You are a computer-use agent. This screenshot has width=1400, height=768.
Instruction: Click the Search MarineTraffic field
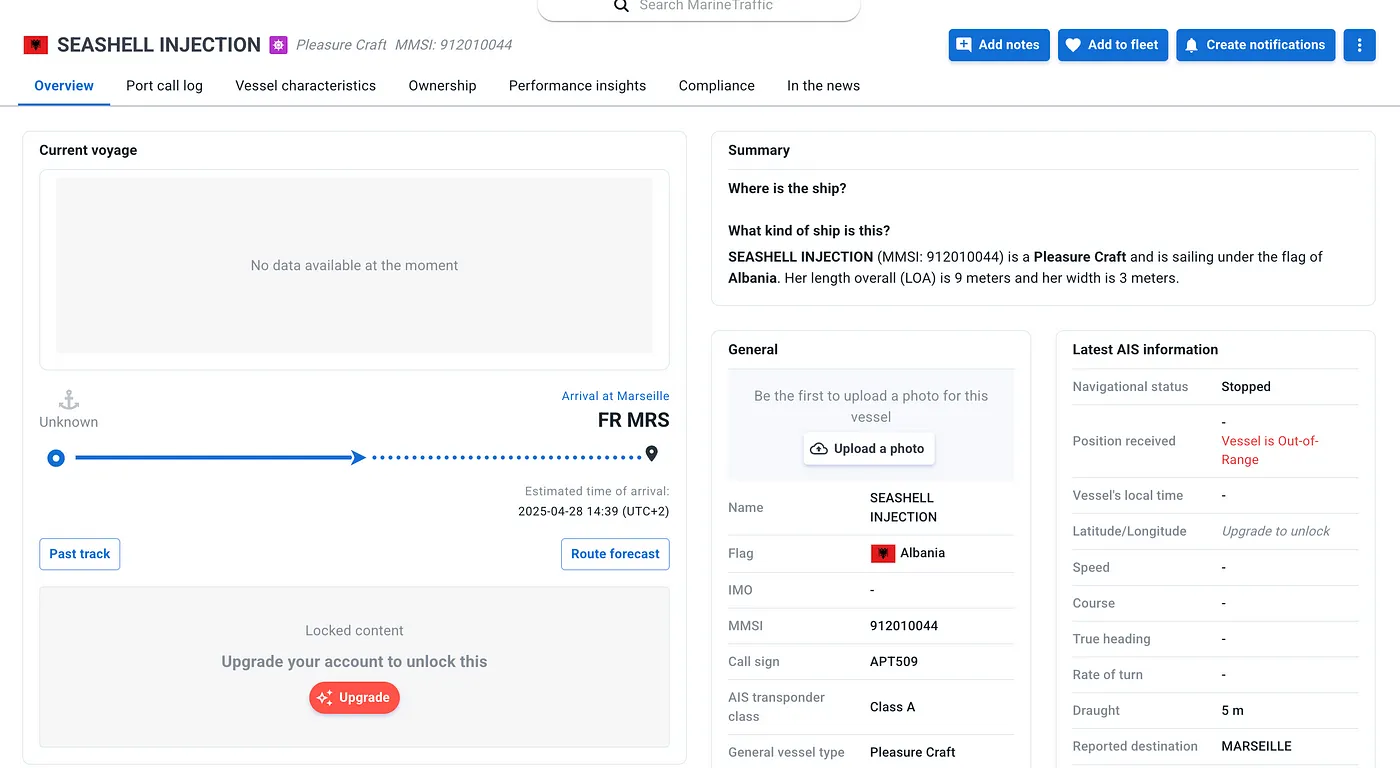point(699,8)
